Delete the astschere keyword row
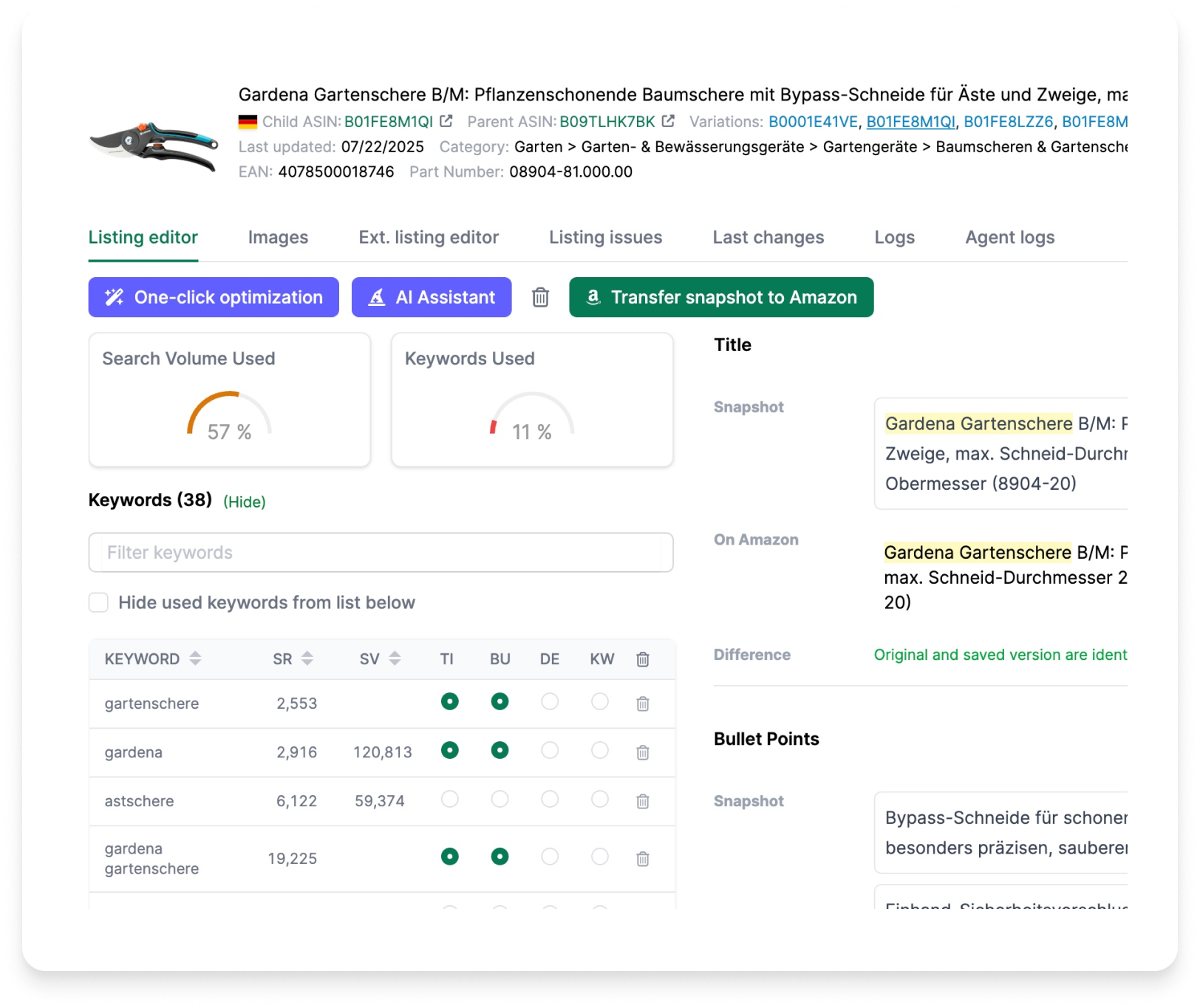The width and height of the screenshot is (1200, 1008). click(x=643, y=801)
